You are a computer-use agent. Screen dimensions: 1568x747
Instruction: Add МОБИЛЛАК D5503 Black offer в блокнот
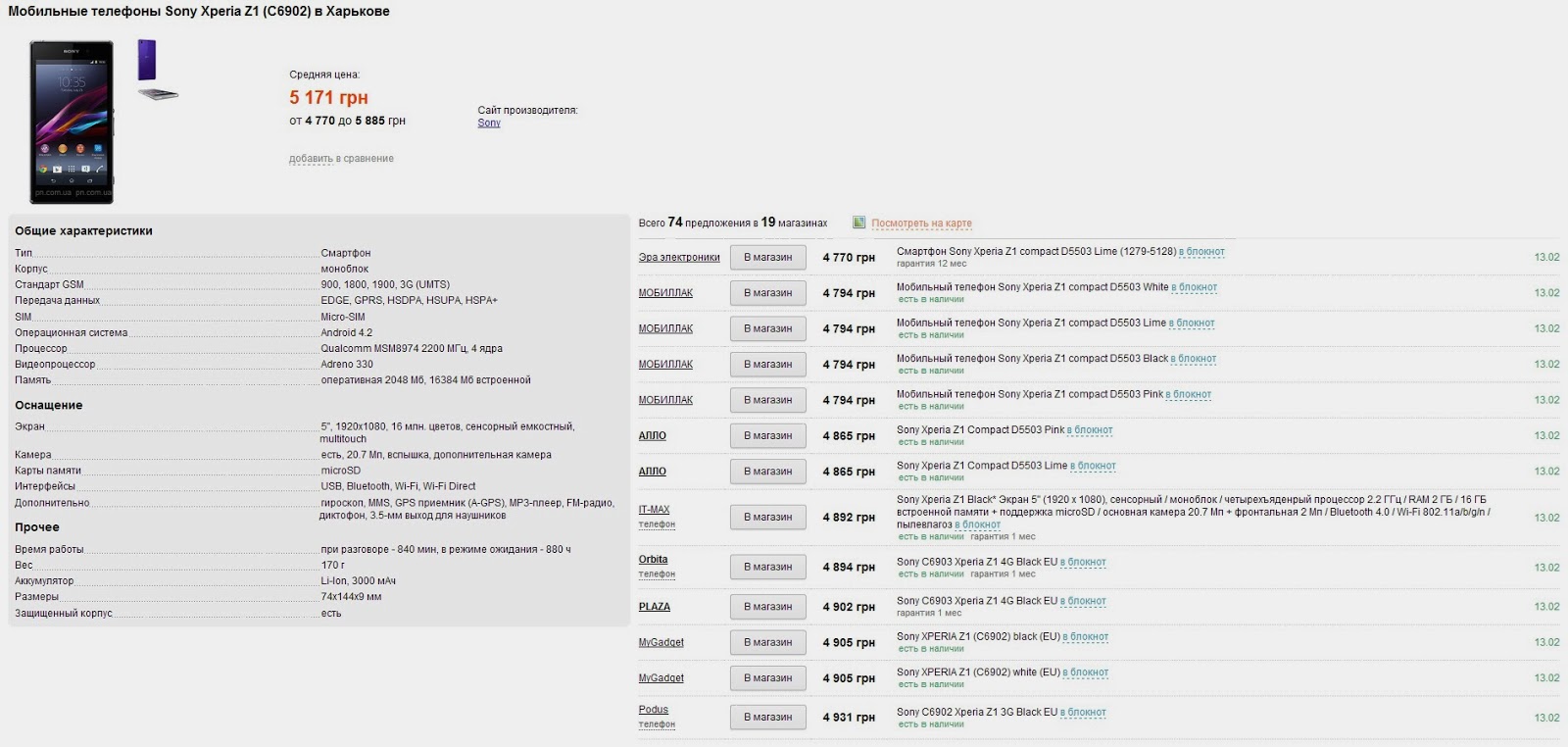(1193, 359)
